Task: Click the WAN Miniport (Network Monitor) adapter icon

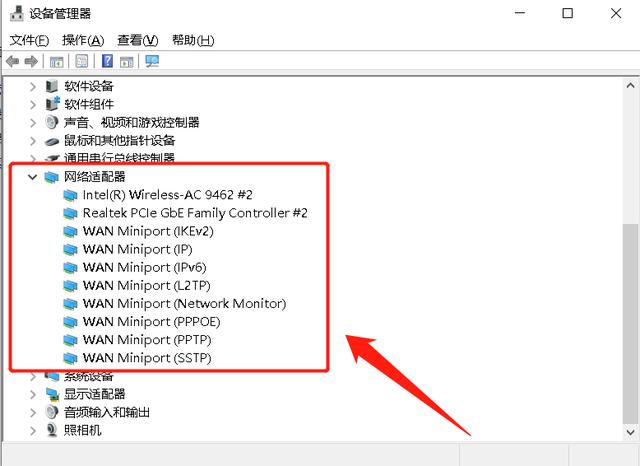Action: coord(70,304)
